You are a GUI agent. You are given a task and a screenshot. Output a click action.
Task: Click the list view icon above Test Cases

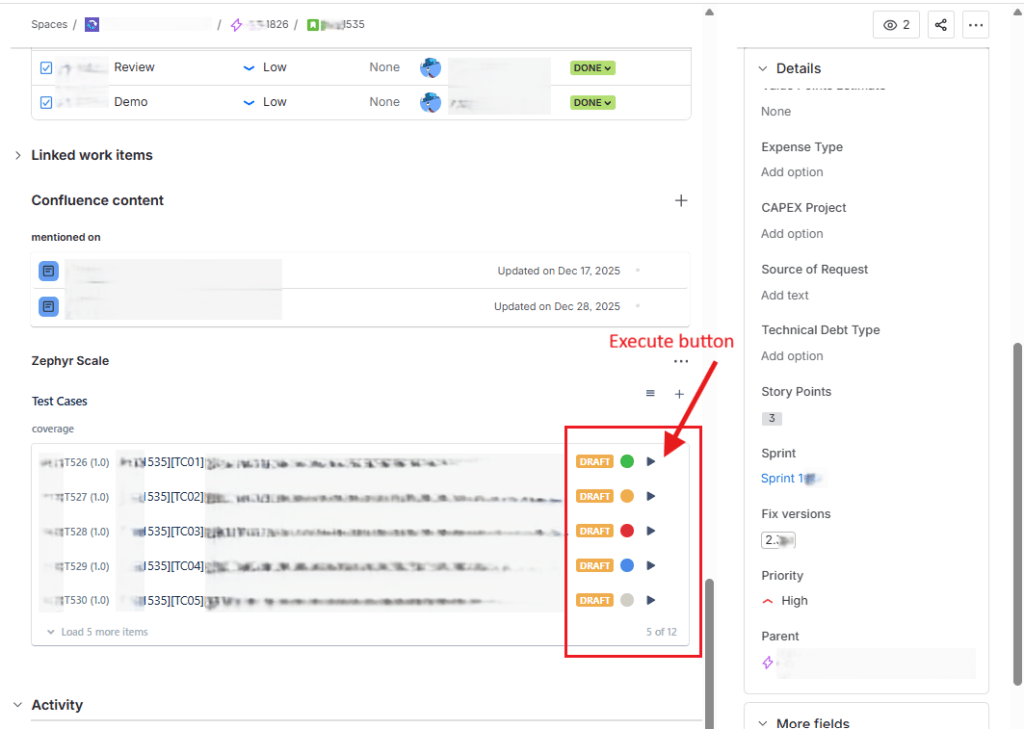pos(649,394)
